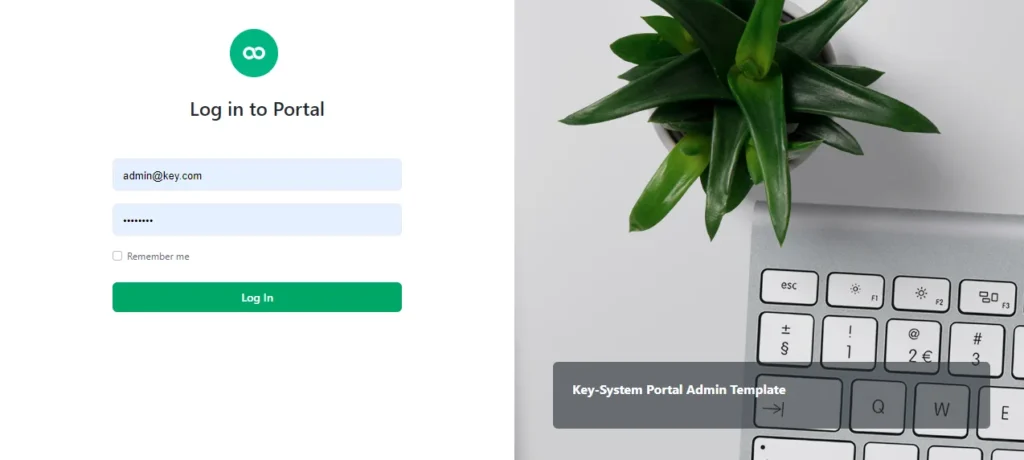Click the ± § key in the photo
Viewport: 1024px width, 460px height.
(x=785, y=339)
